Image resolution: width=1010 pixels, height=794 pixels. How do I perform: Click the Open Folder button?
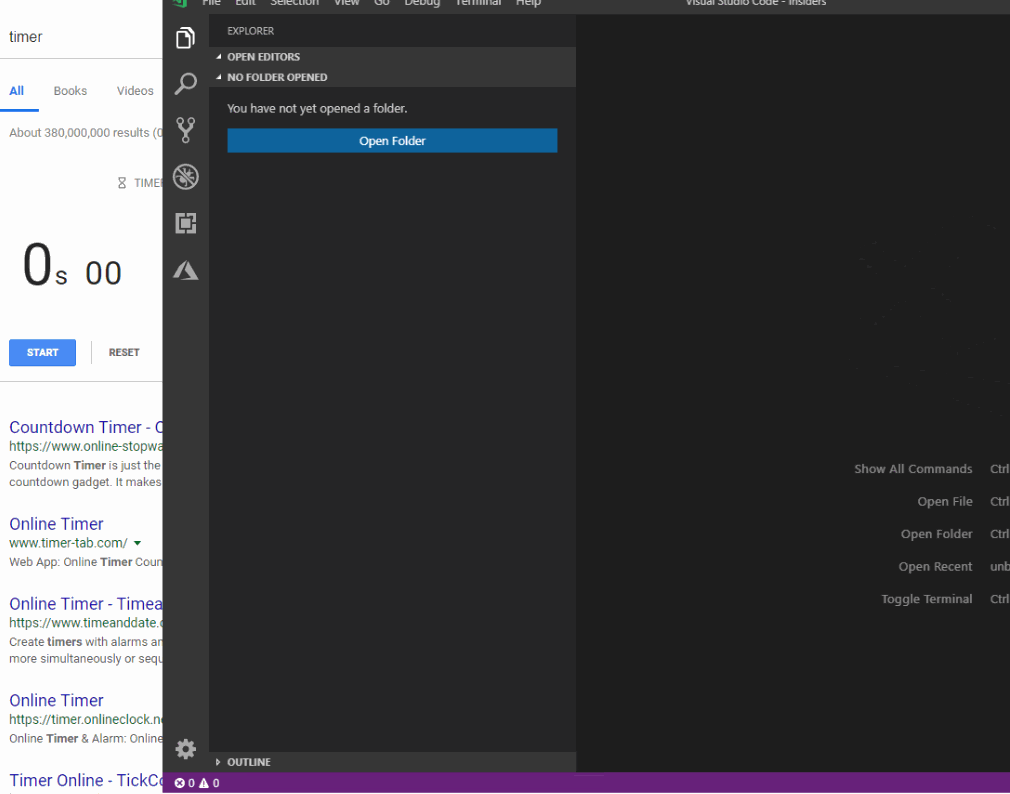[x=392, y=140]
